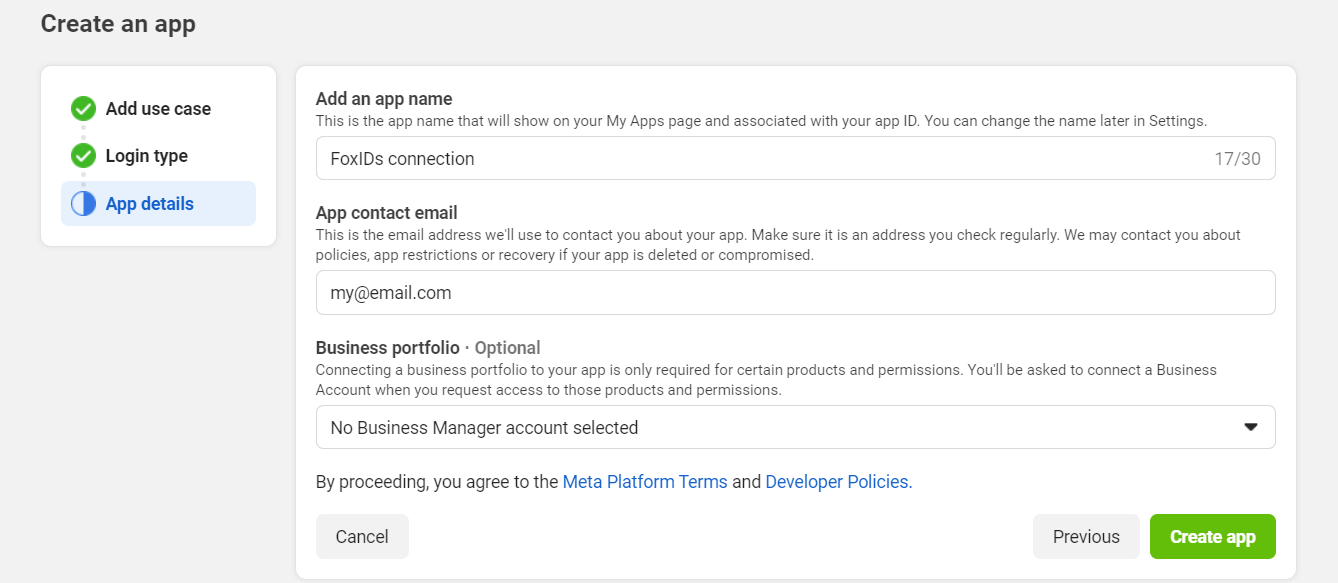Image resolution: width=1338 pixels, height=583 pixels.
Task: Click the Create an app page heading
Action: click(118, 23)
